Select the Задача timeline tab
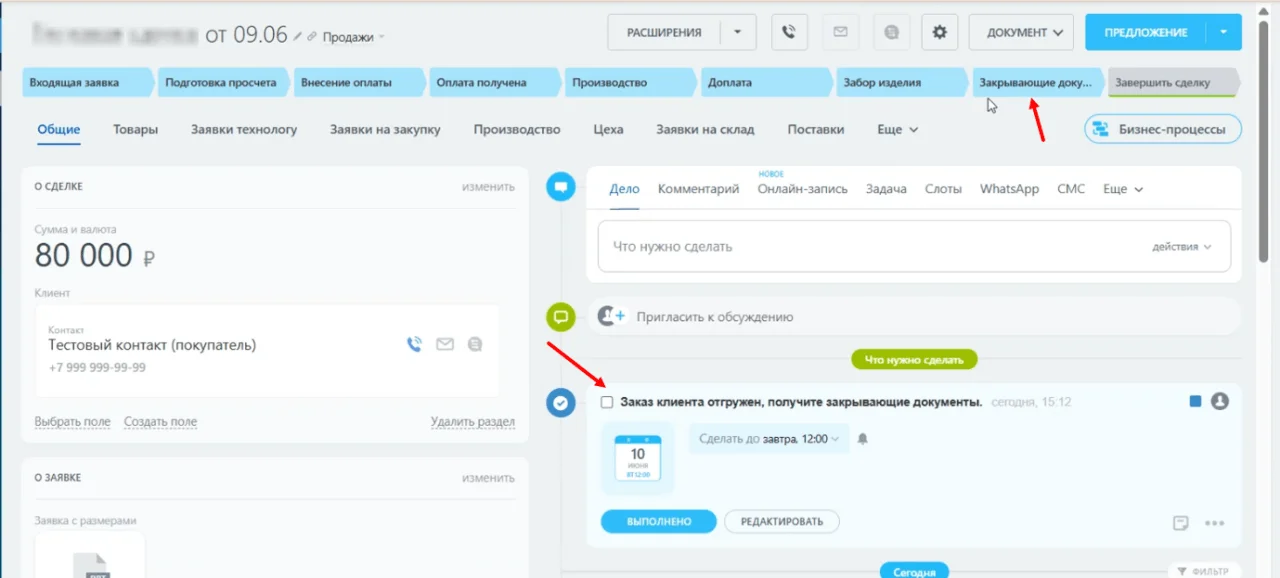Viewport: 1280px width, 578px height. click(886, 188)
